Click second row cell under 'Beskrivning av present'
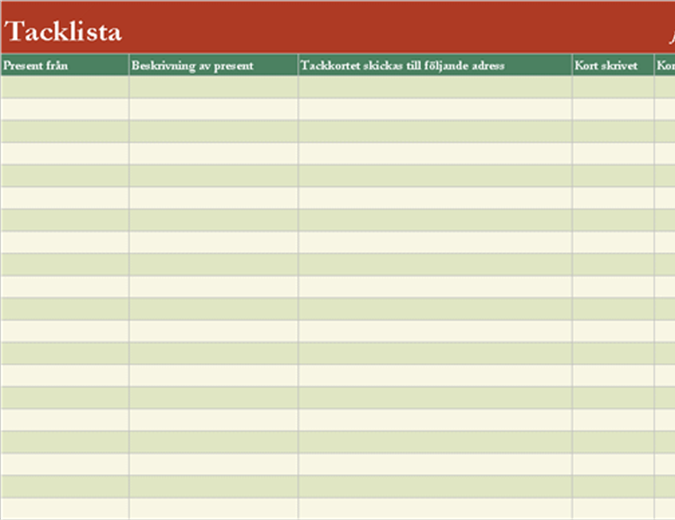 (213, 109)
